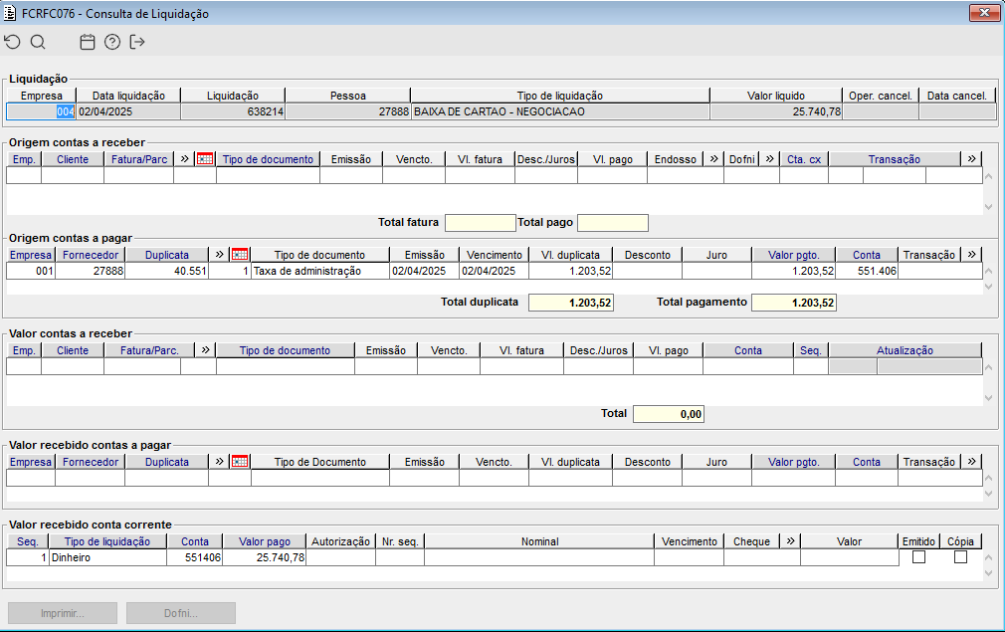
Task: Click red grid icon in Origem contas a receber
Action: pyautogui.click(x=205, y=159)
